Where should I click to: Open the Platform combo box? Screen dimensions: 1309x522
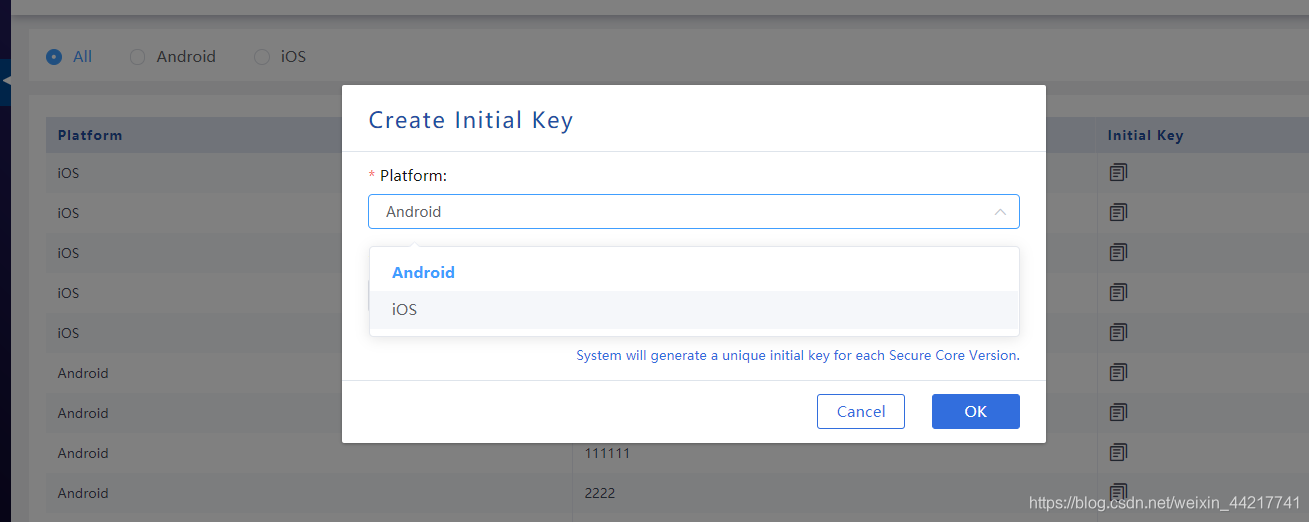tap(694, 212)
